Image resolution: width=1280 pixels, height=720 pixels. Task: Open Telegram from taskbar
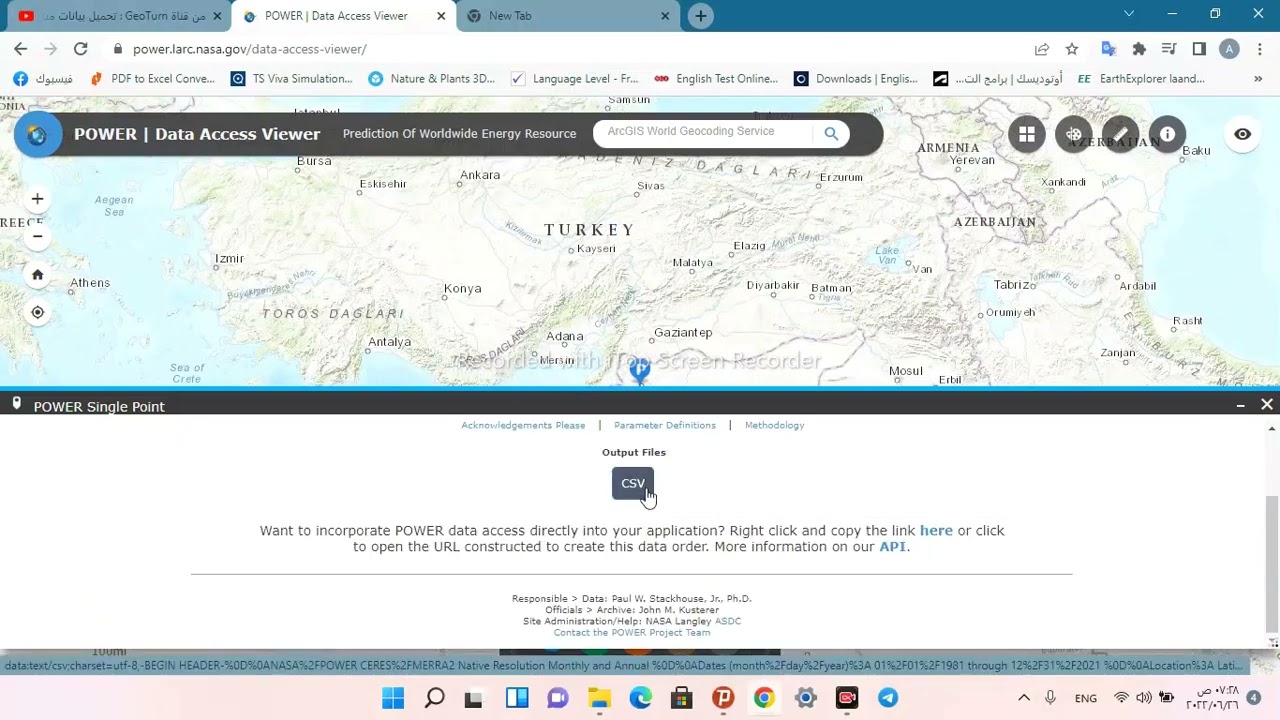(888, 698)
